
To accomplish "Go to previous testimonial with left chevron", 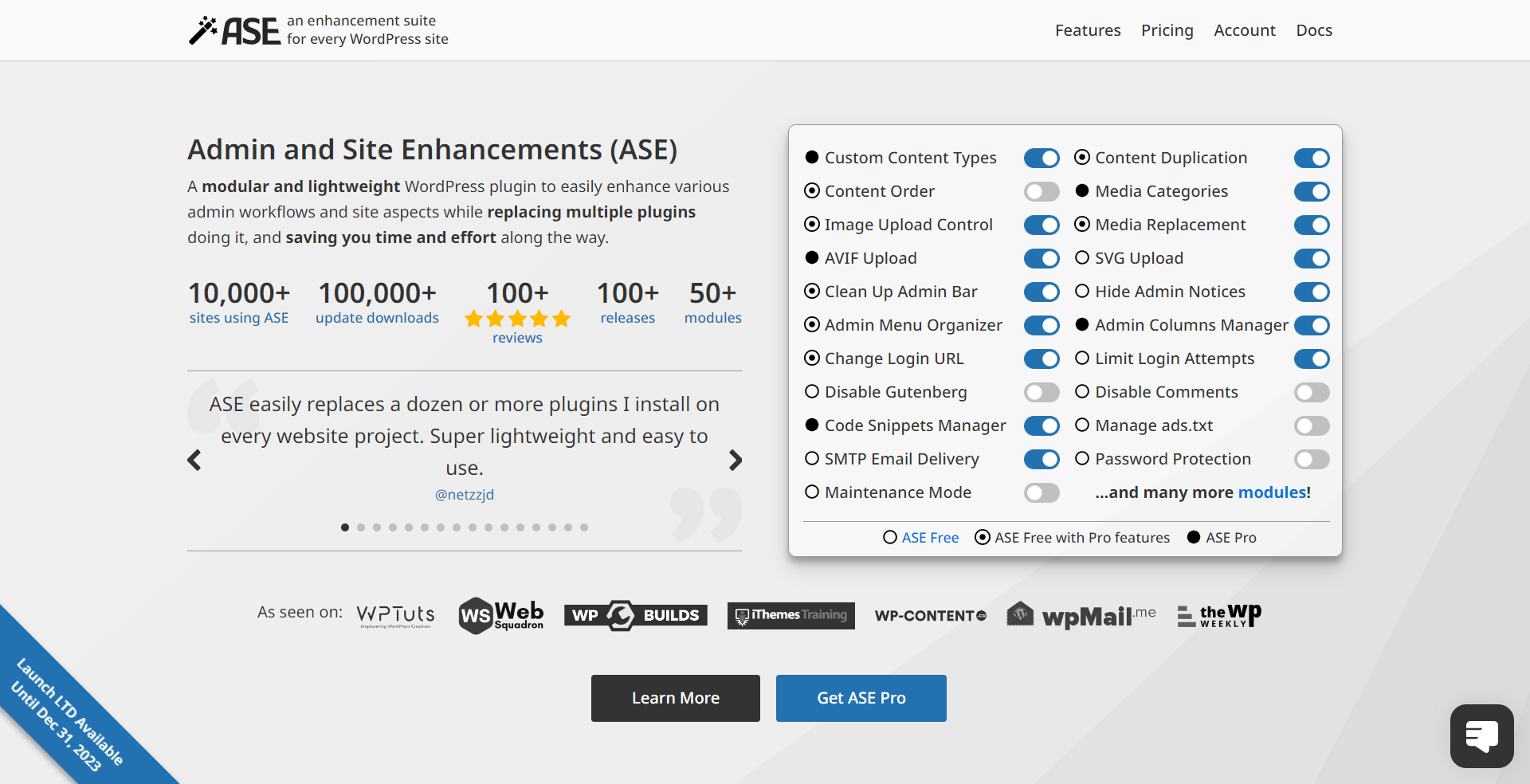I will pyautogui.click(x=194, y=461).
